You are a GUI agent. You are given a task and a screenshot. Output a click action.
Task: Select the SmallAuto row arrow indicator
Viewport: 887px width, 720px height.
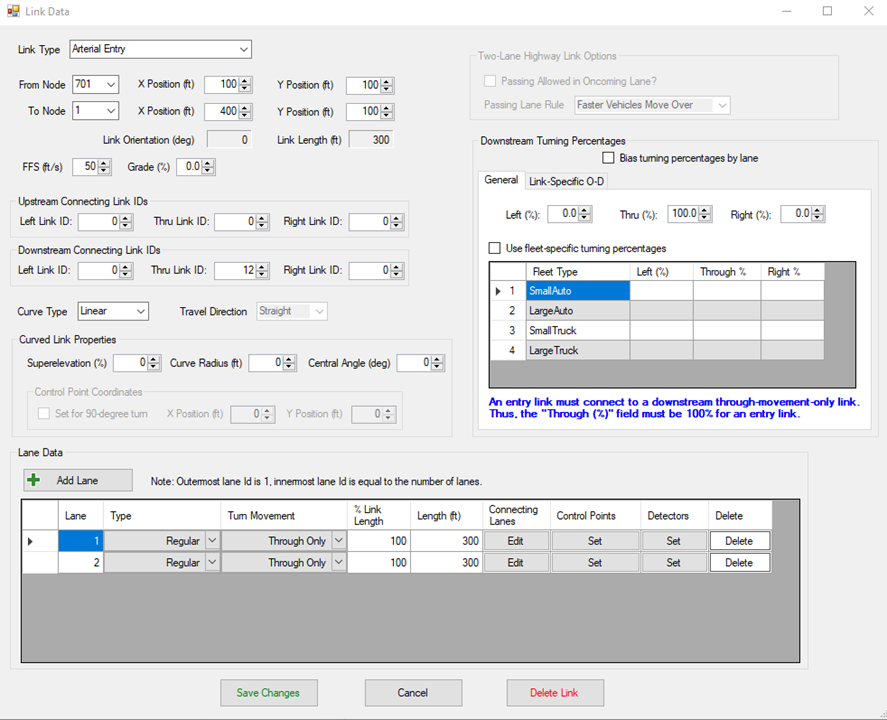(498, 291)
